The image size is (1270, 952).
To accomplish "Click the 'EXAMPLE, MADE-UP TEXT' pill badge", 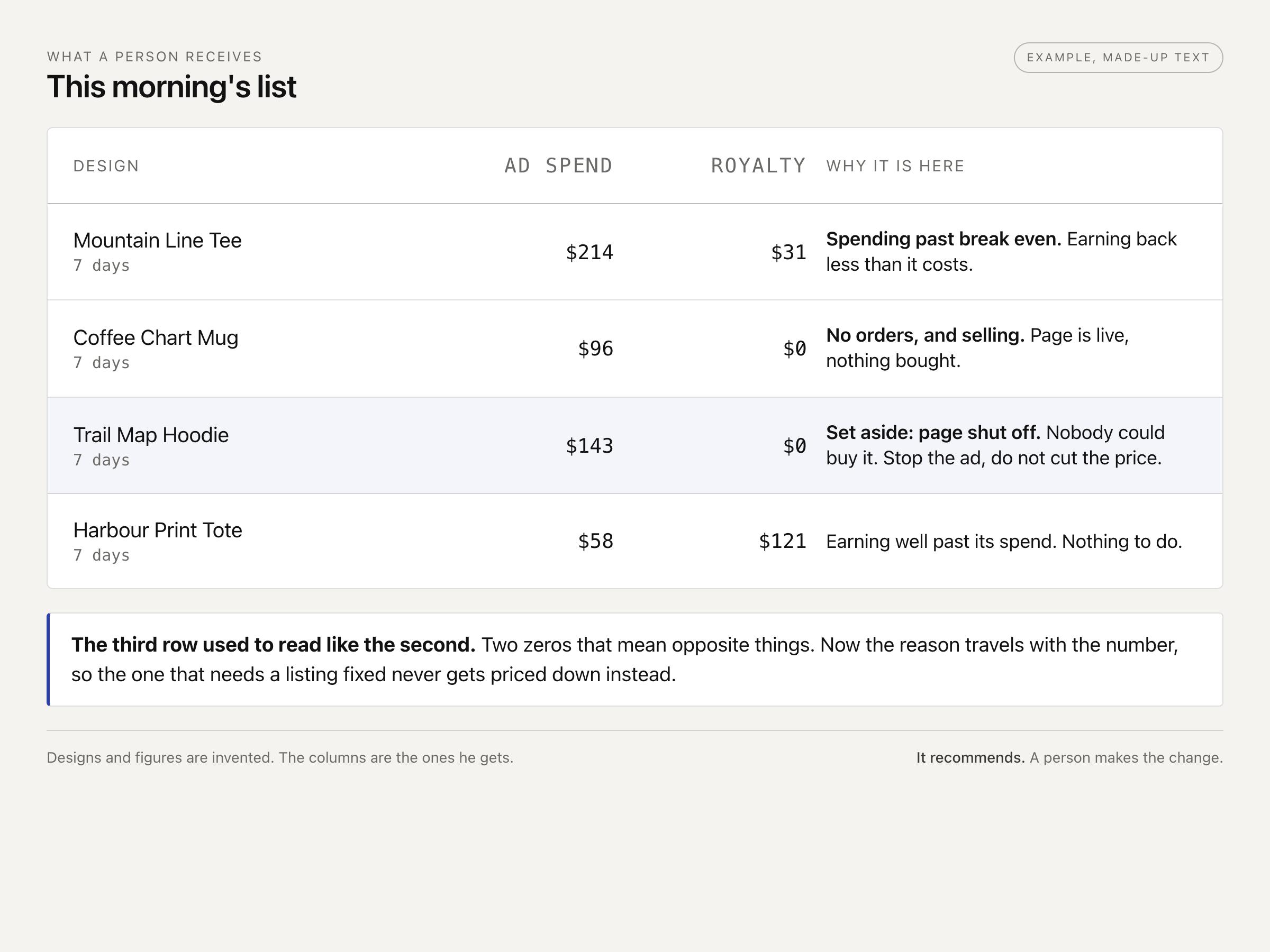I will 1118,57.
